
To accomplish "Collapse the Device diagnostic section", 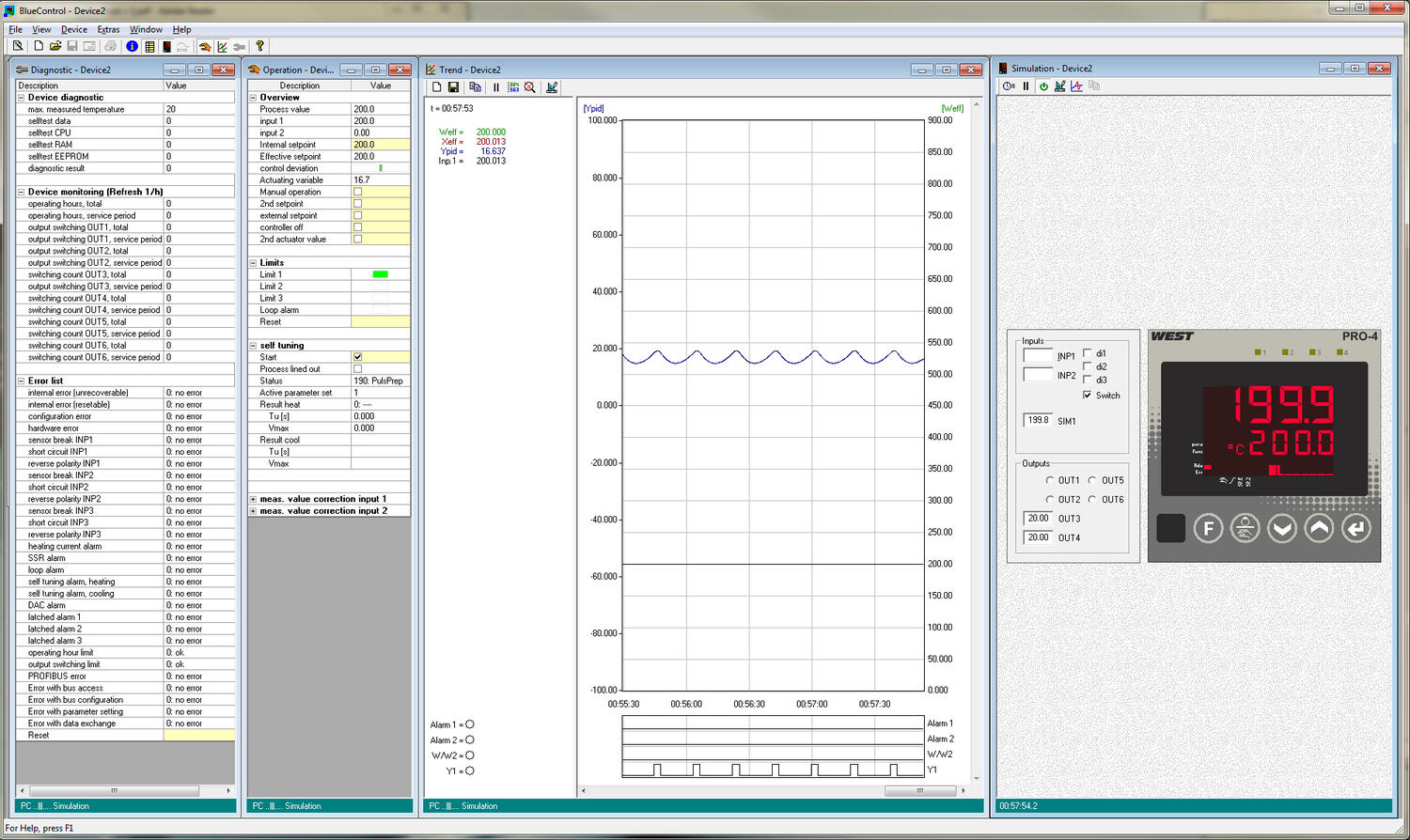I will [21, 98].
